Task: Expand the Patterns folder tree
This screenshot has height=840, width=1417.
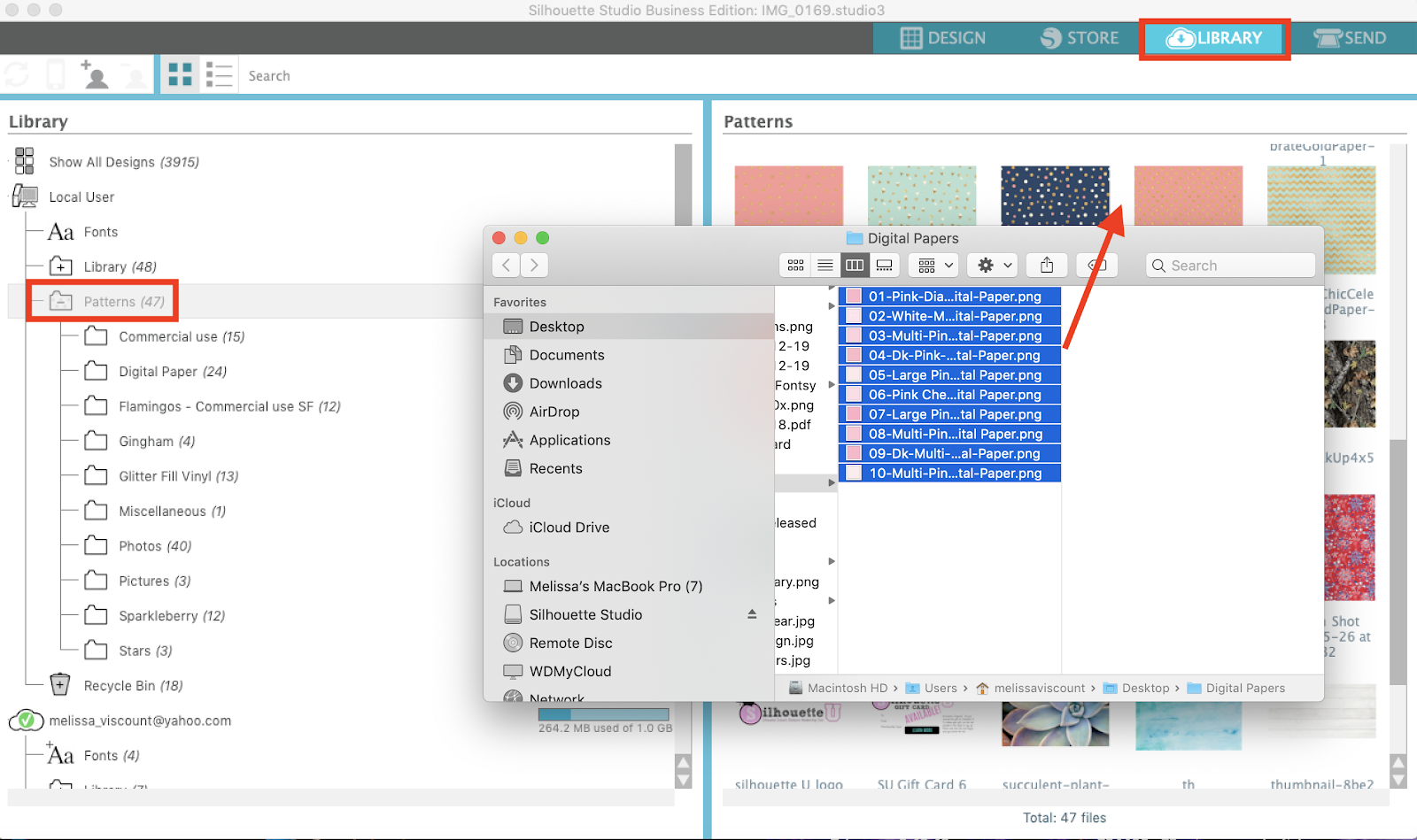Action: [x=60, y=301]
